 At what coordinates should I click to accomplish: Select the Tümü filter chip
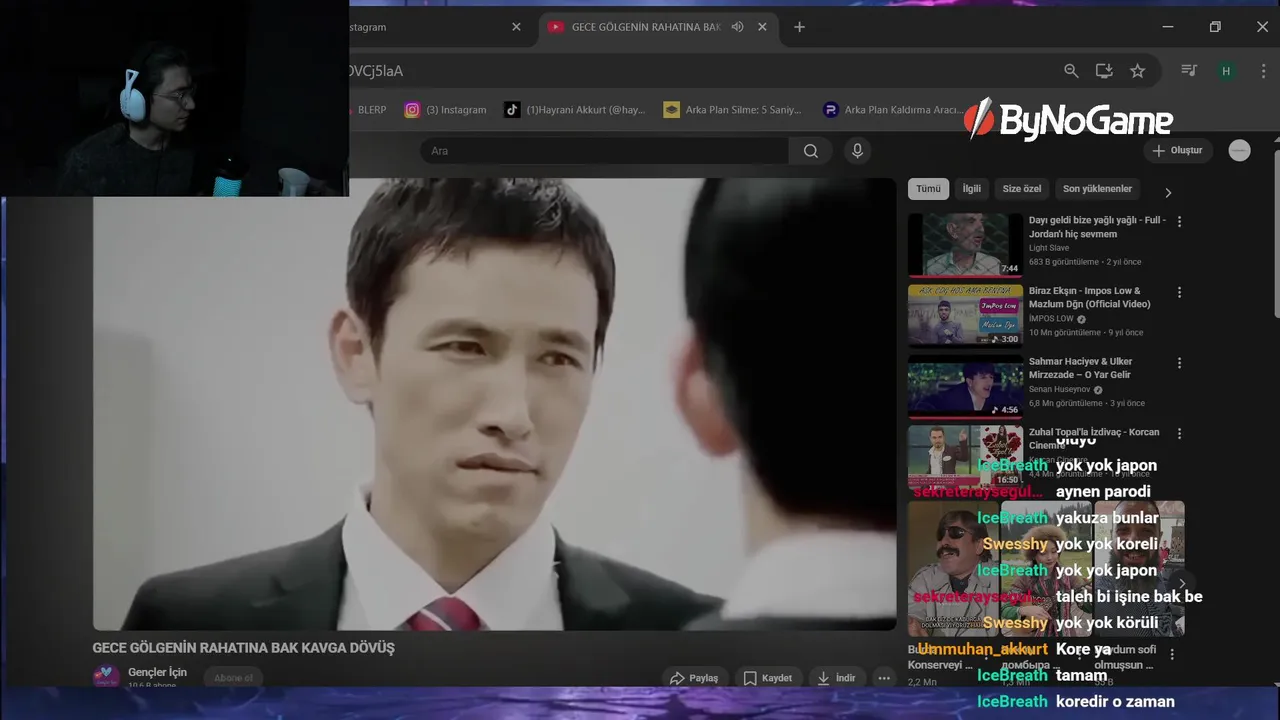click(x=928, y=189)
